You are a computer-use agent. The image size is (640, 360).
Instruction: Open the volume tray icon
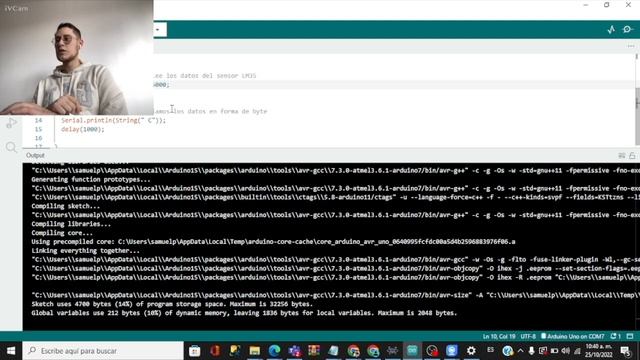pyautogui.click(x=565, y=351)
